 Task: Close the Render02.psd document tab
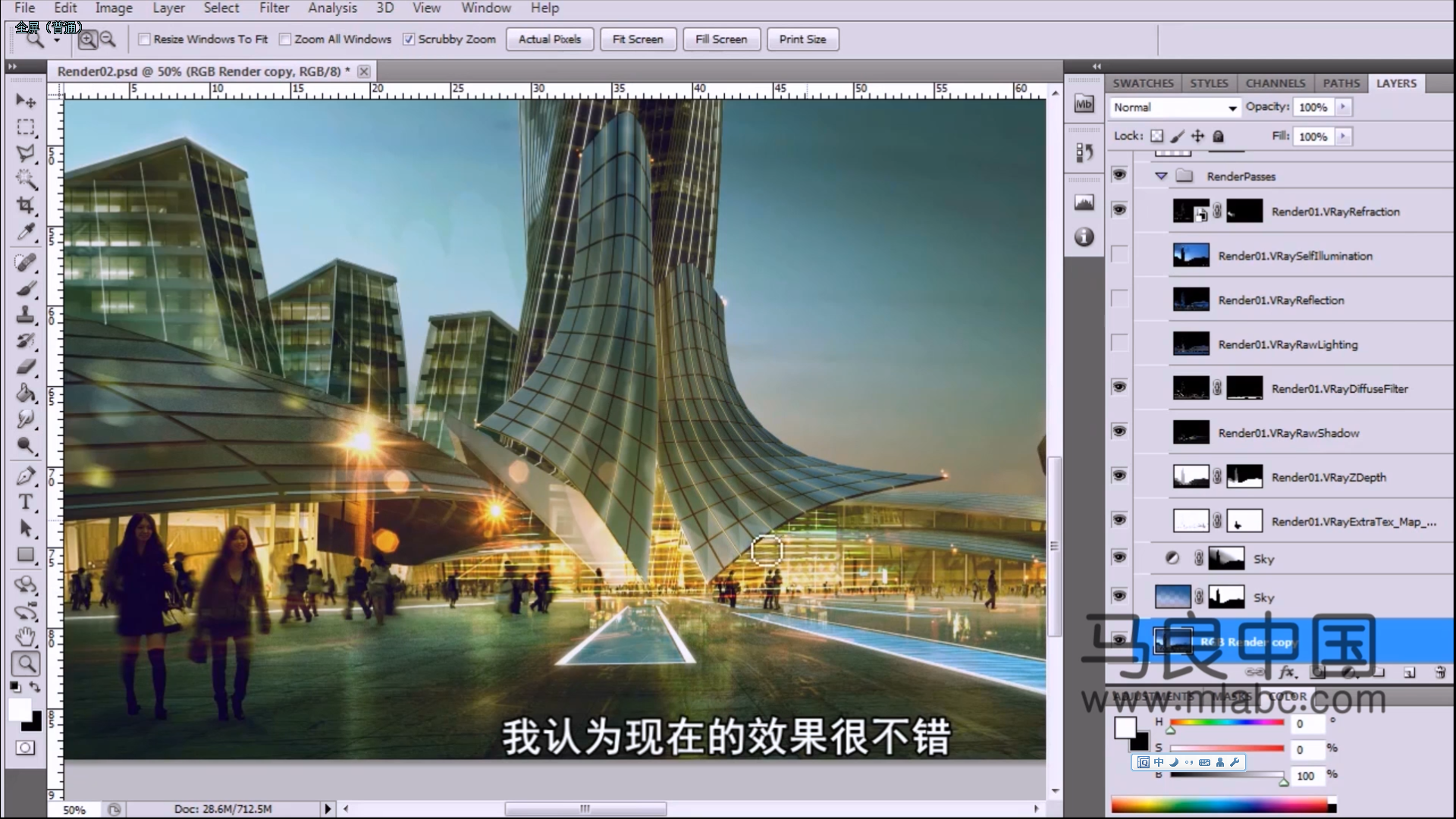click(x=364, y=71)
